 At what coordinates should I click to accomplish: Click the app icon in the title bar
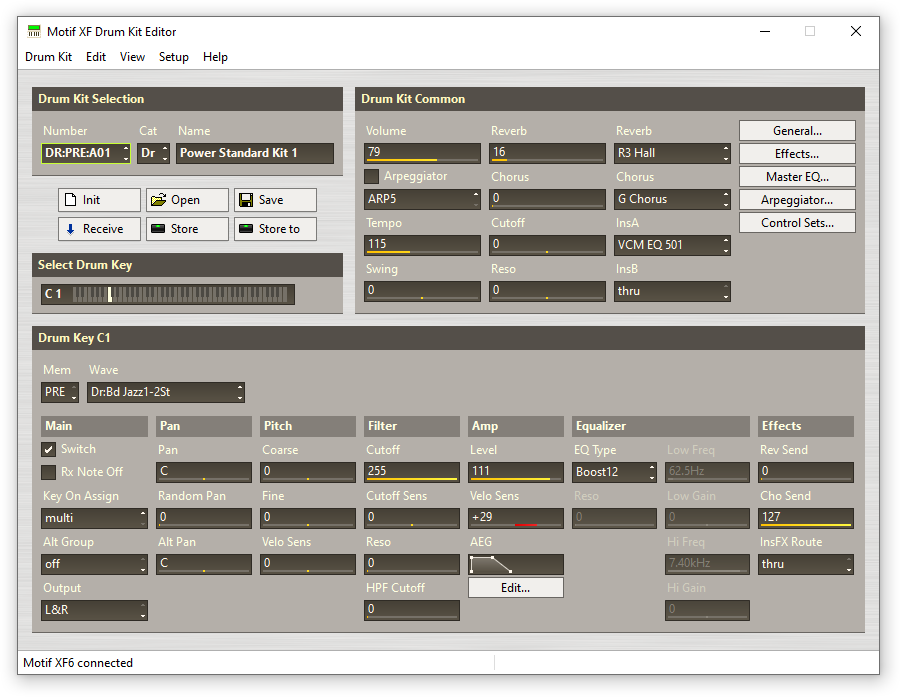34,31
